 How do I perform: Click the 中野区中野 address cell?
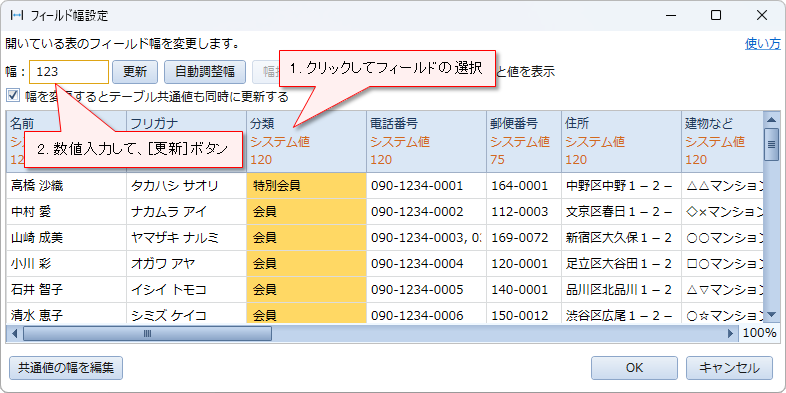pyautogui.click(x=621, y=186)
